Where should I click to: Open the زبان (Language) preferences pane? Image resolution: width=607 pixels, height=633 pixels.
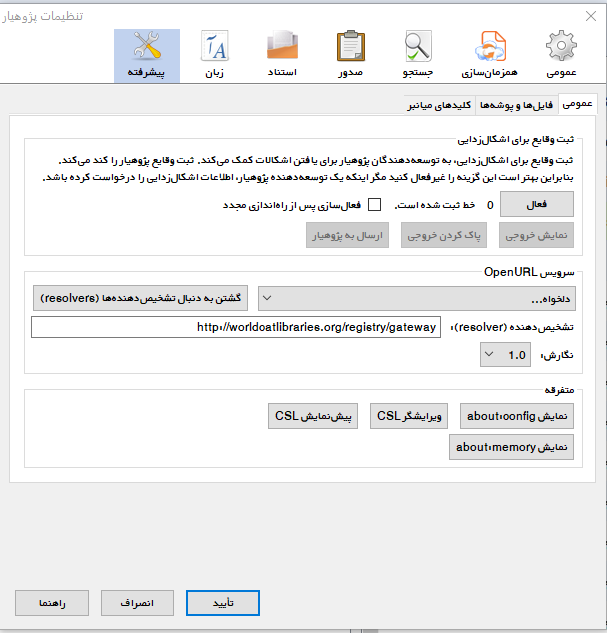[x=215, y=55]
